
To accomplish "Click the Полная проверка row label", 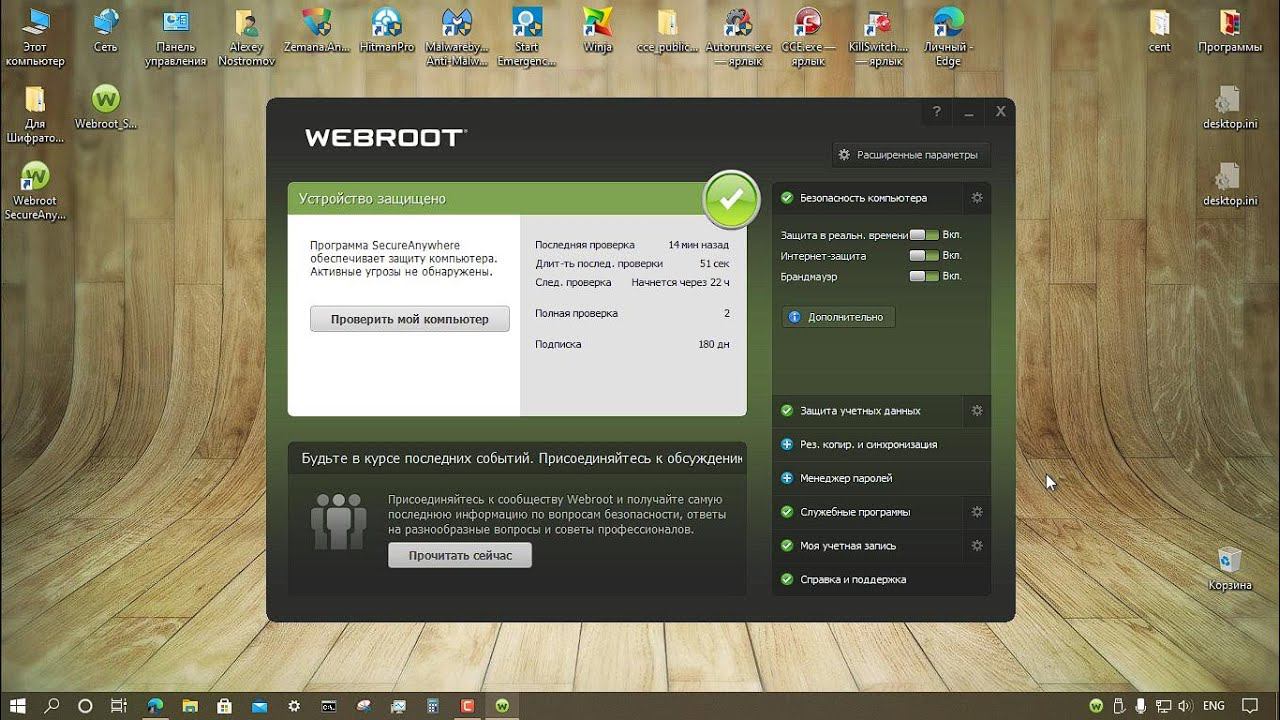I will (x=576, y=313).
